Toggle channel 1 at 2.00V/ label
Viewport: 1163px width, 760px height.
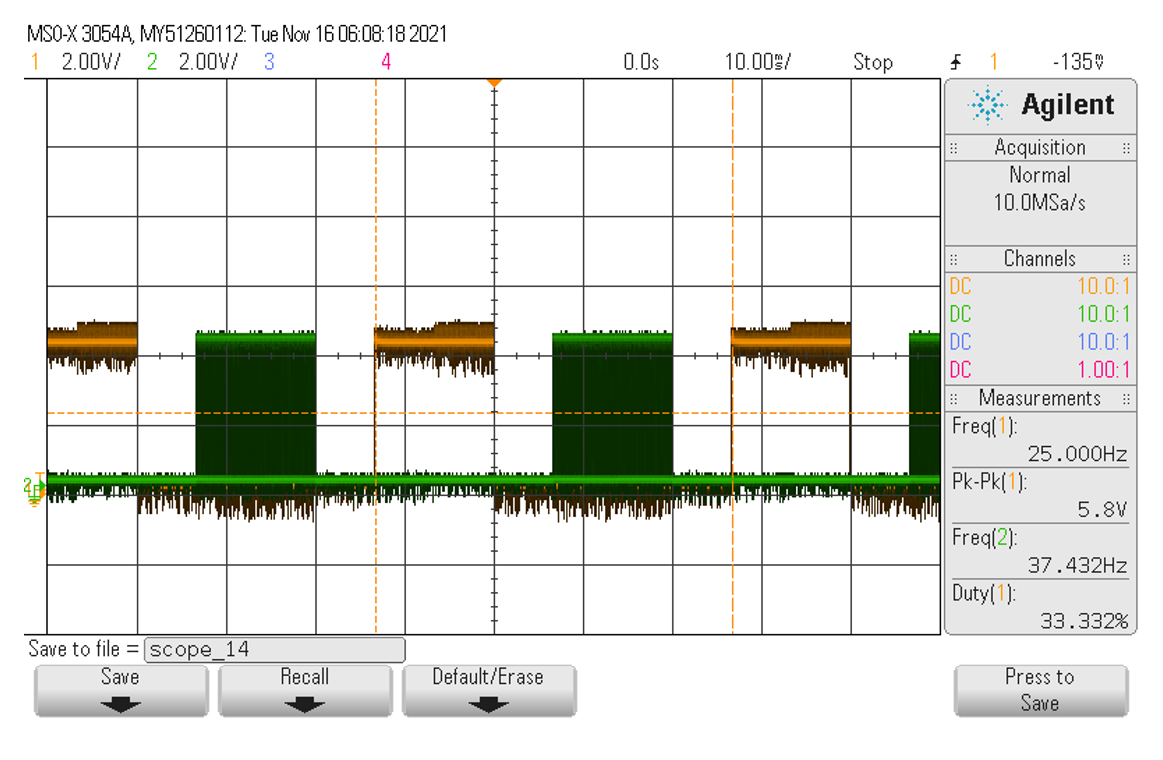(x=78, y=62)
